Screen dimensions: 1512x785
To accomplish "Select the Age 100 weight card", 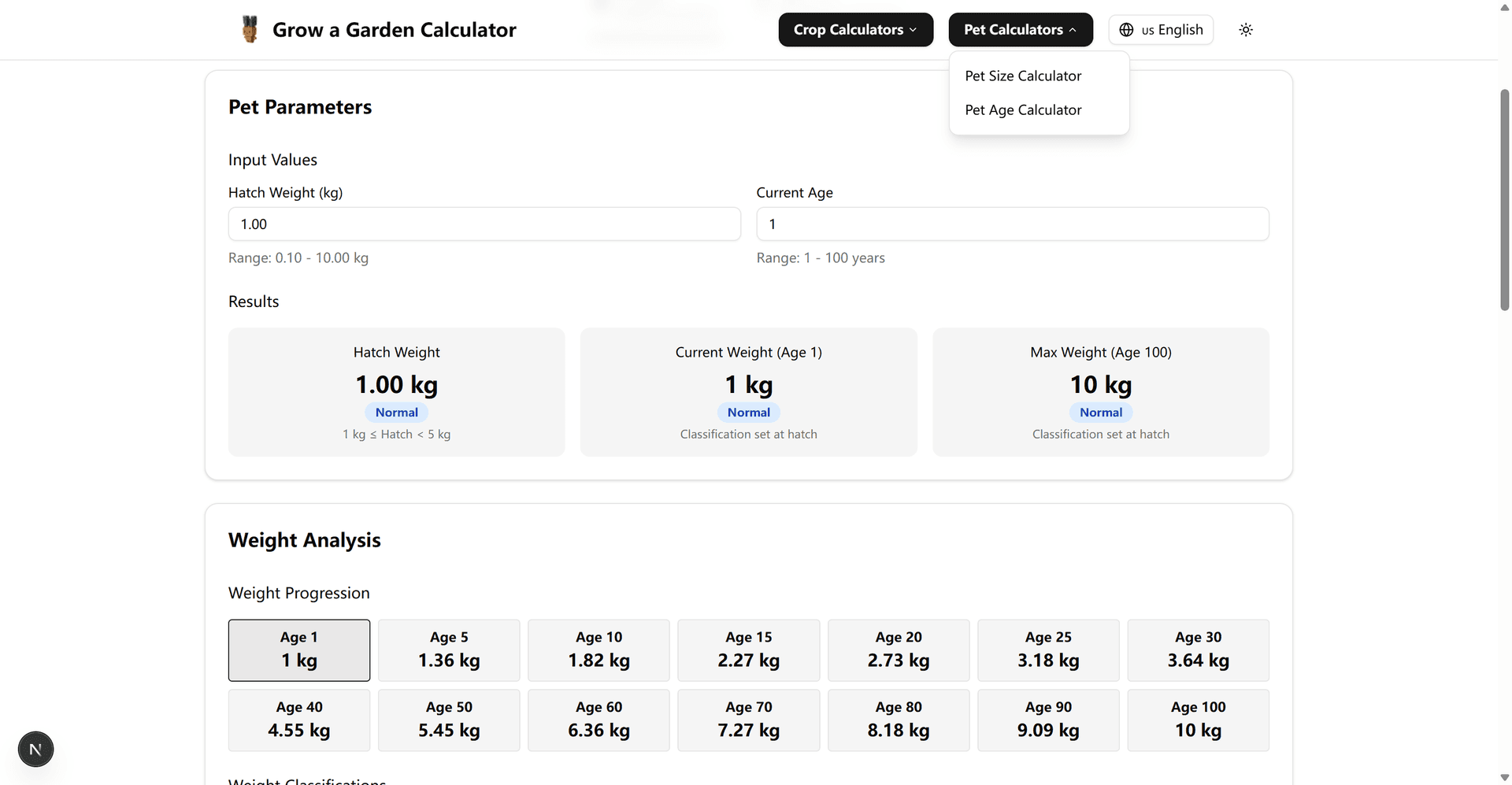I will coord(1198,720).
